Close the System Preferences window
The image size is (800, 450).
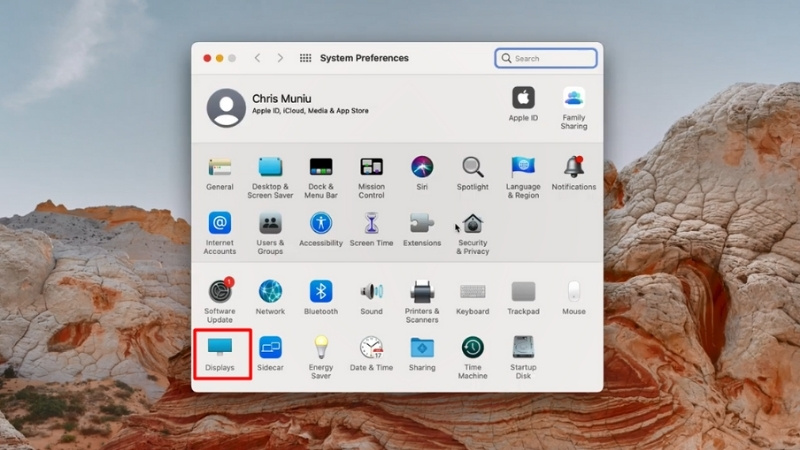[207, 58]
